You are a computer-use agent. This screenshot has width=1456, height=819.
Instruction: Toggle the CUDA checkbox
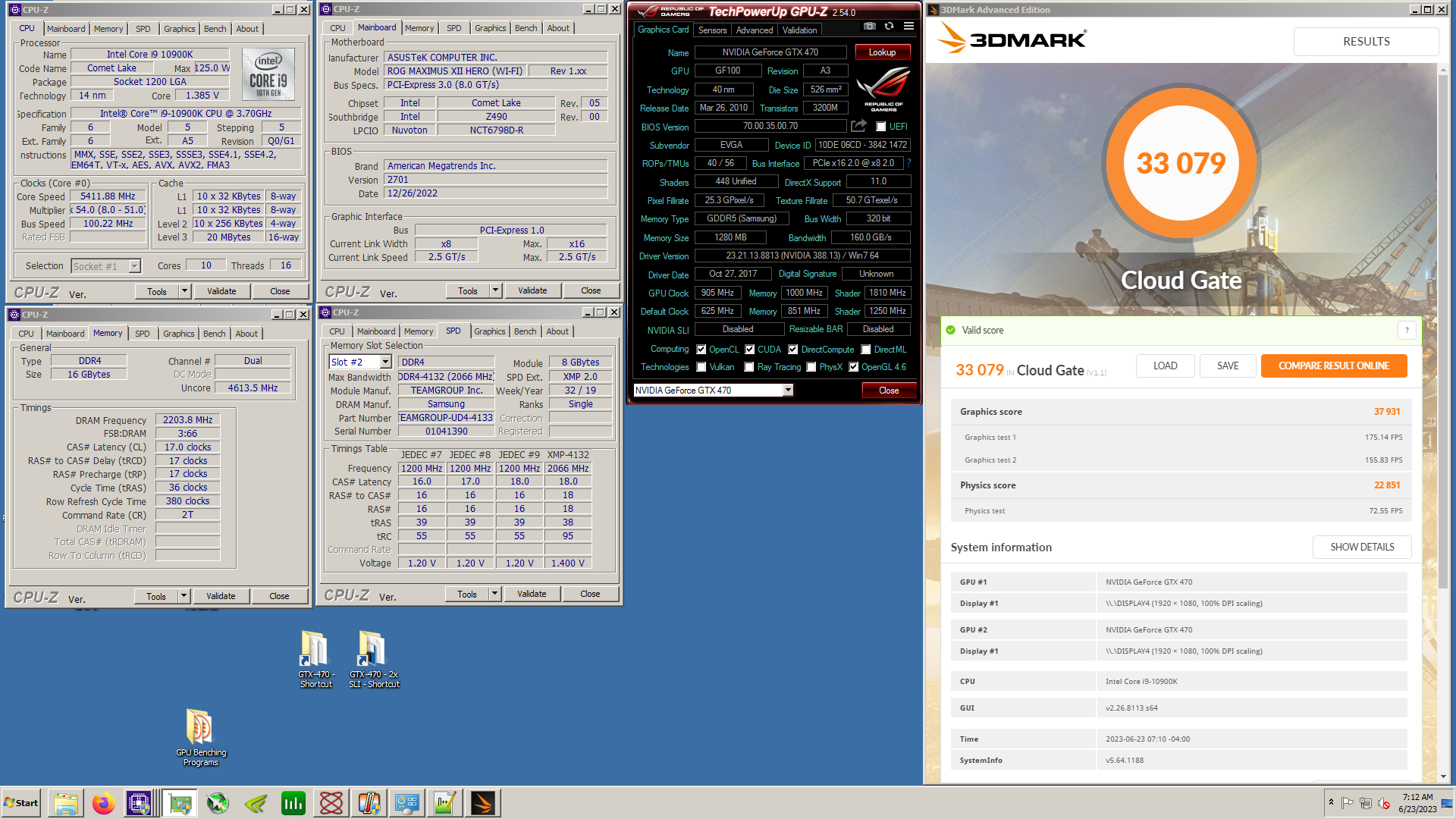(750, 350)
